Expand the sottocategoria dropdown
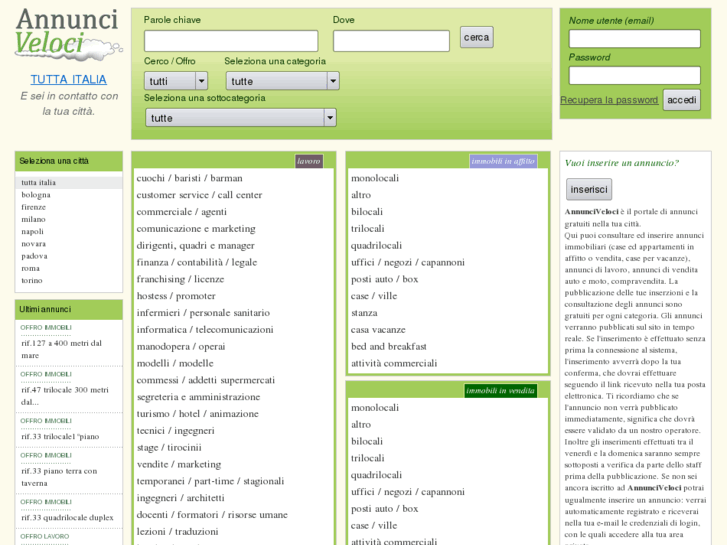This screenshot has height=545, width=727. click(241, 118)
